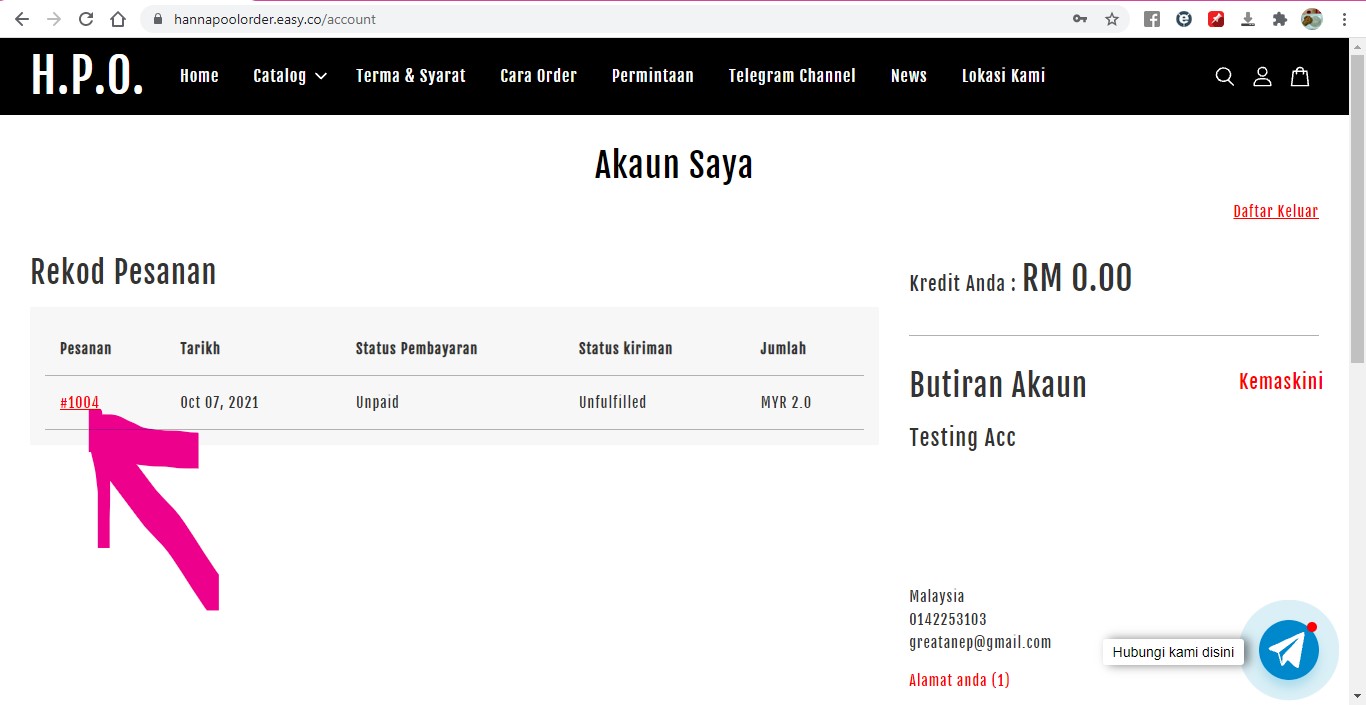Open the site search magnifier icon
1366x705 pixels.
[1224, 77]
